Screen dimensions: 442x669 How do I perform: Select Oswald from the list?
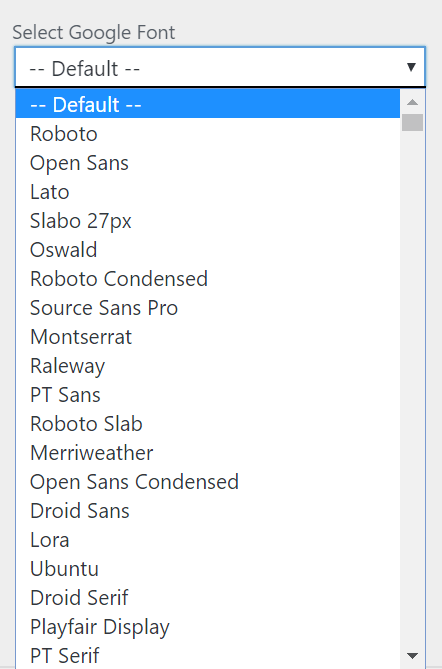tap(208, 250)
